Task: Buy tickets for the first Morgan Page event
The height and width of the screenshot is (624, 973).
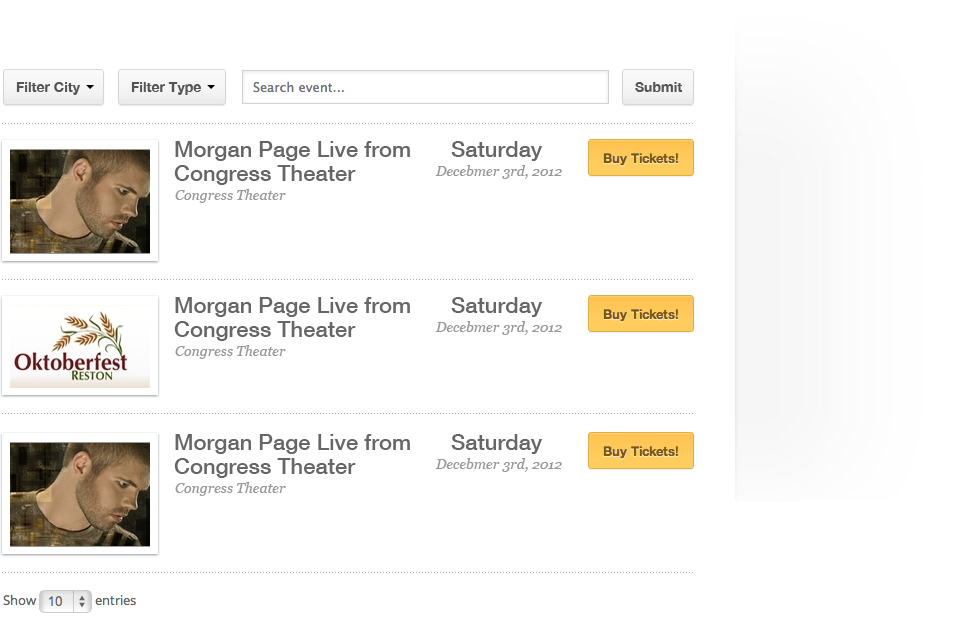Action: (641, 158)
